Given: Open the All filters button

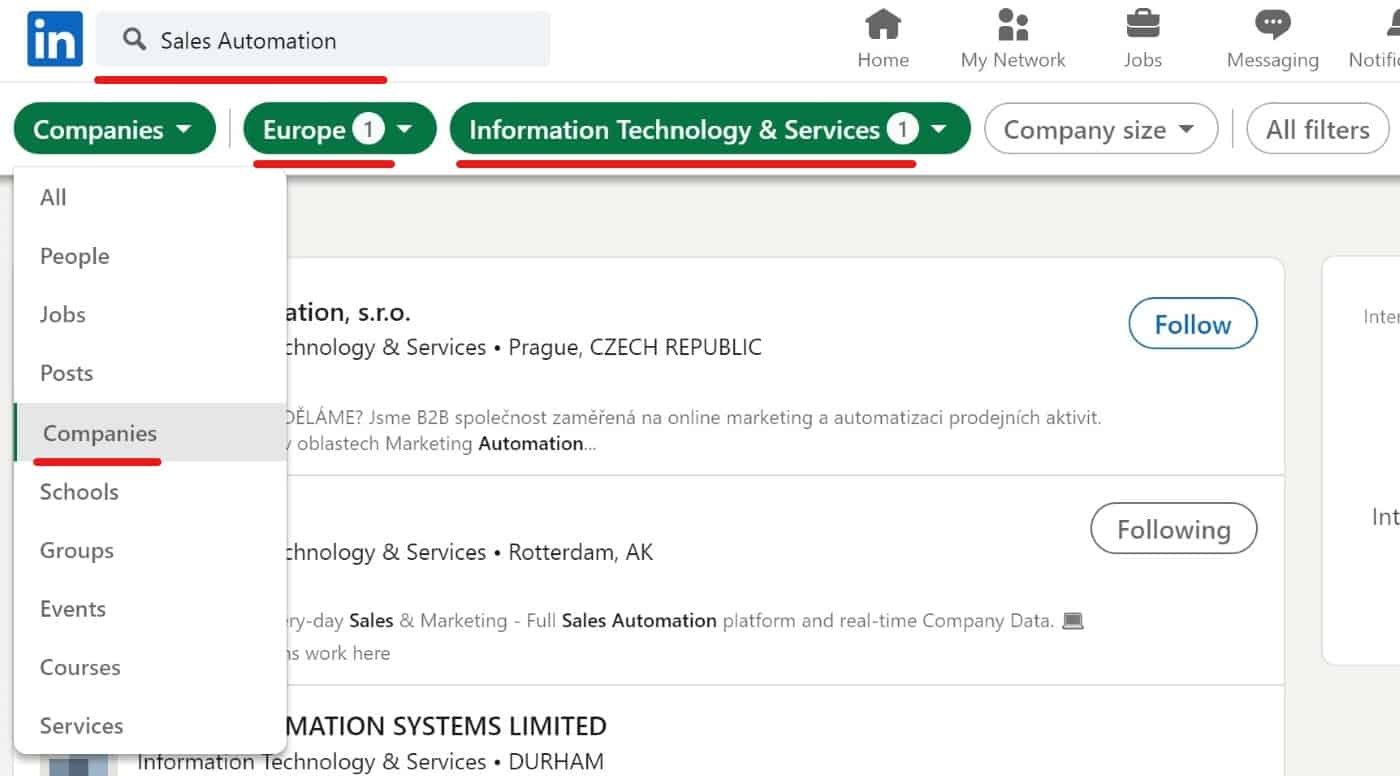Looking at the screenshot, I should [x=1317, y=129].
